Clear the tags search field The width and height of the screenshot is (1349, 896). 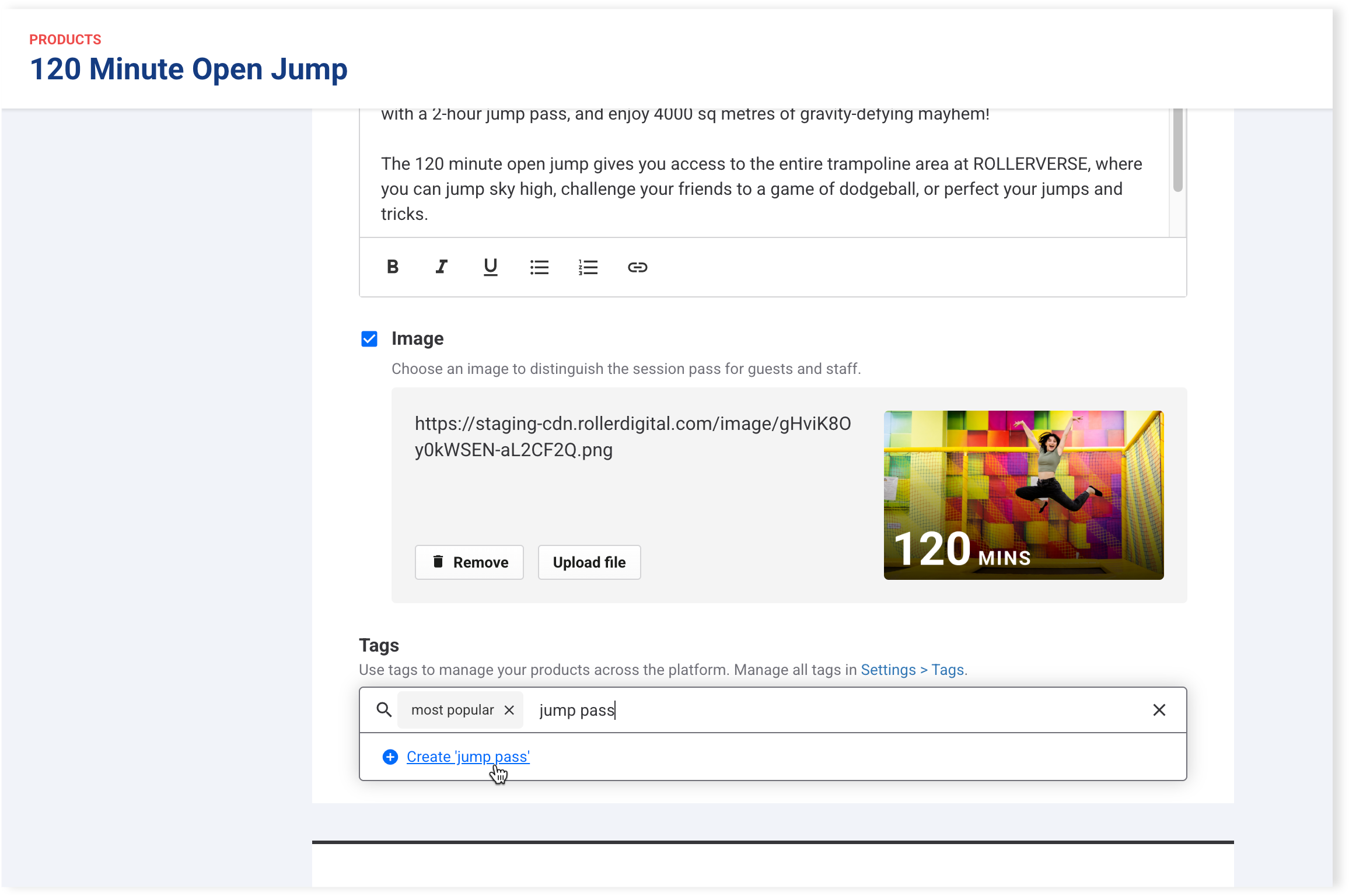(x=1159, y=710)
